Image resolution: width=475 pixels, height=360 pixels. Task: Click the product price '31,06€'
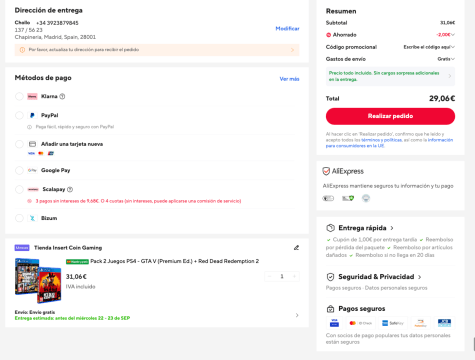(x=76, y=277)
